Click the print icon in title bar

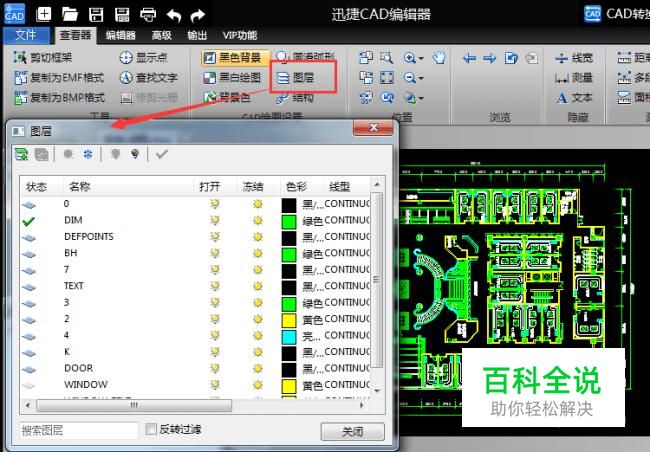[147, 14]
